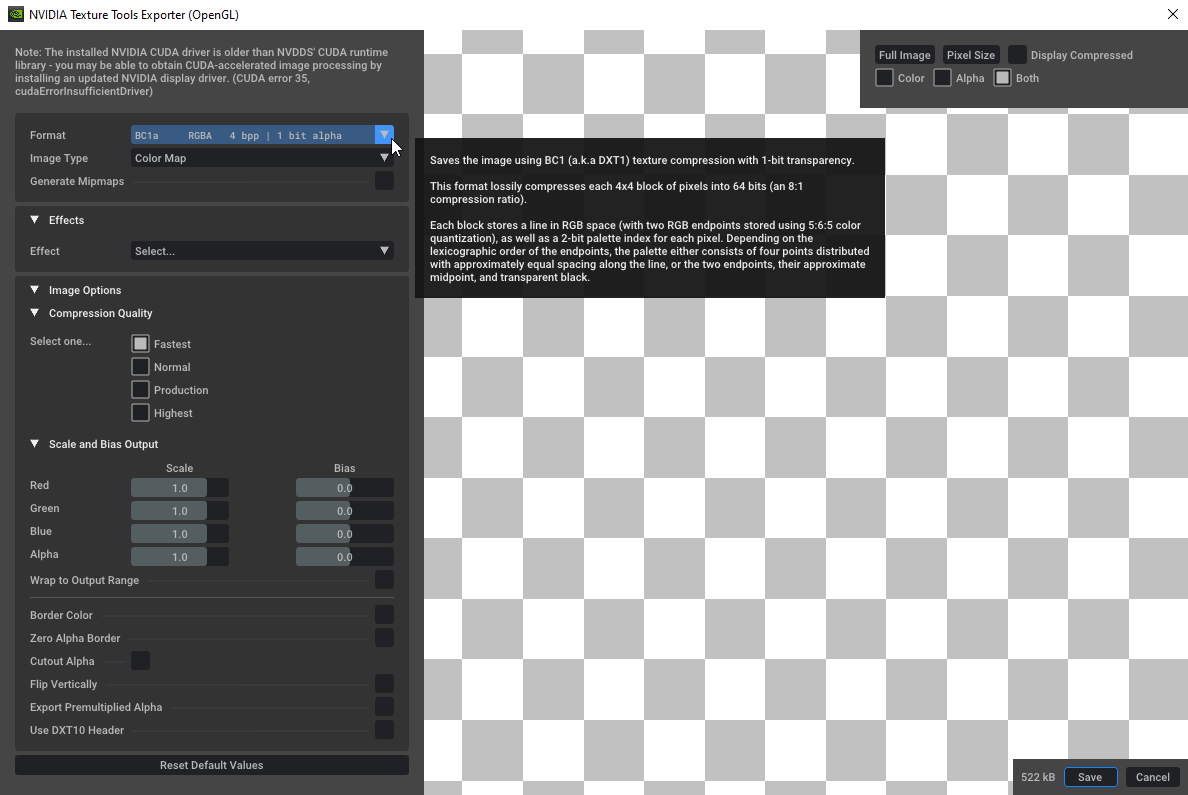The image size is (1188, 795).
Task: Open the Effect Select dropdown
Action: coord(262,251)
